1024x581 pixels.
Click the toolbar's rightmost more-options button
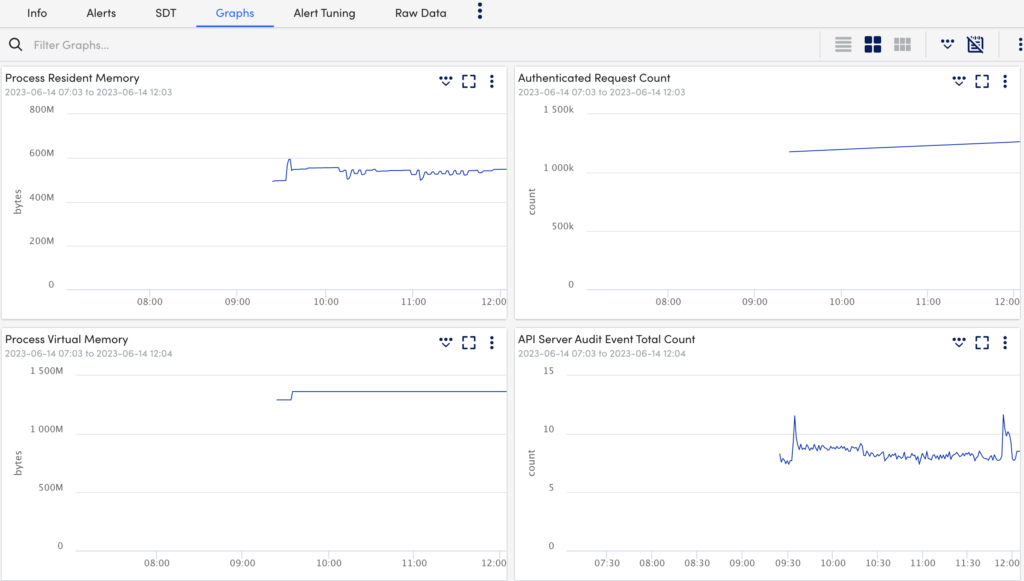click(1018, 44)
